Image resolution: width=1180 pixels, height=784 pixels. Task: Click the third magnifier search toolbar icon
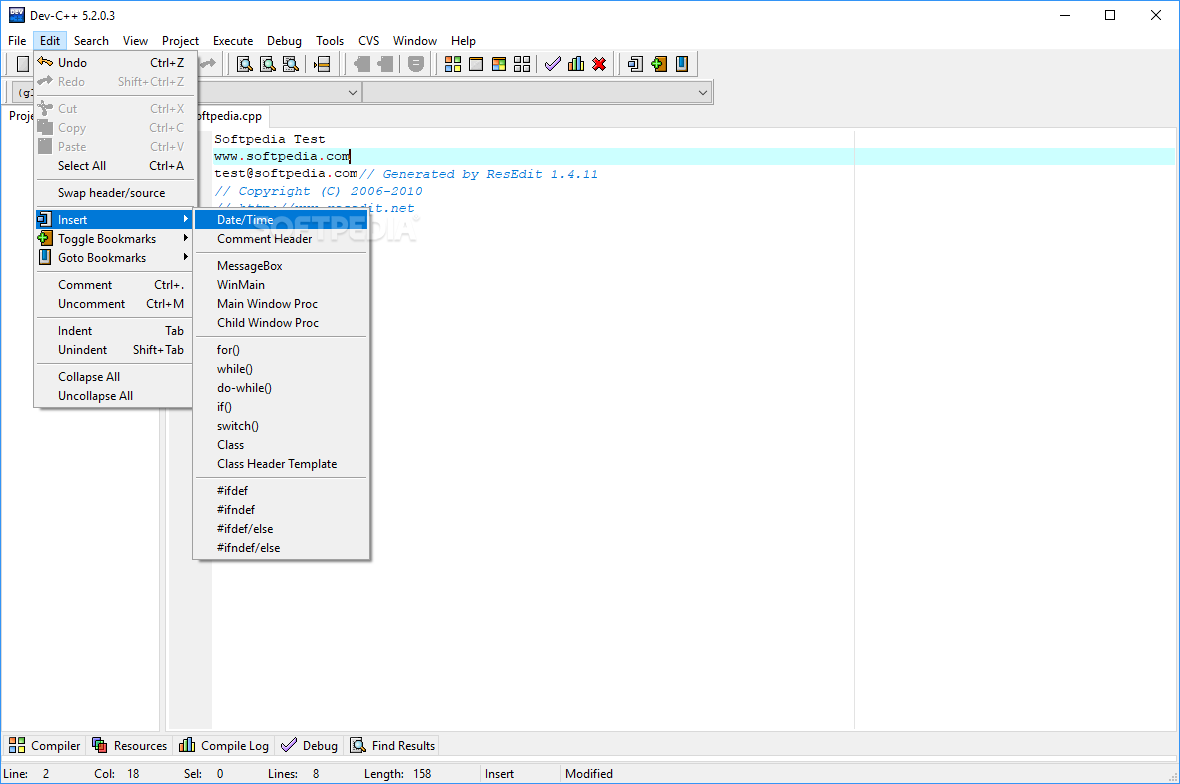[x=290, y=64]
